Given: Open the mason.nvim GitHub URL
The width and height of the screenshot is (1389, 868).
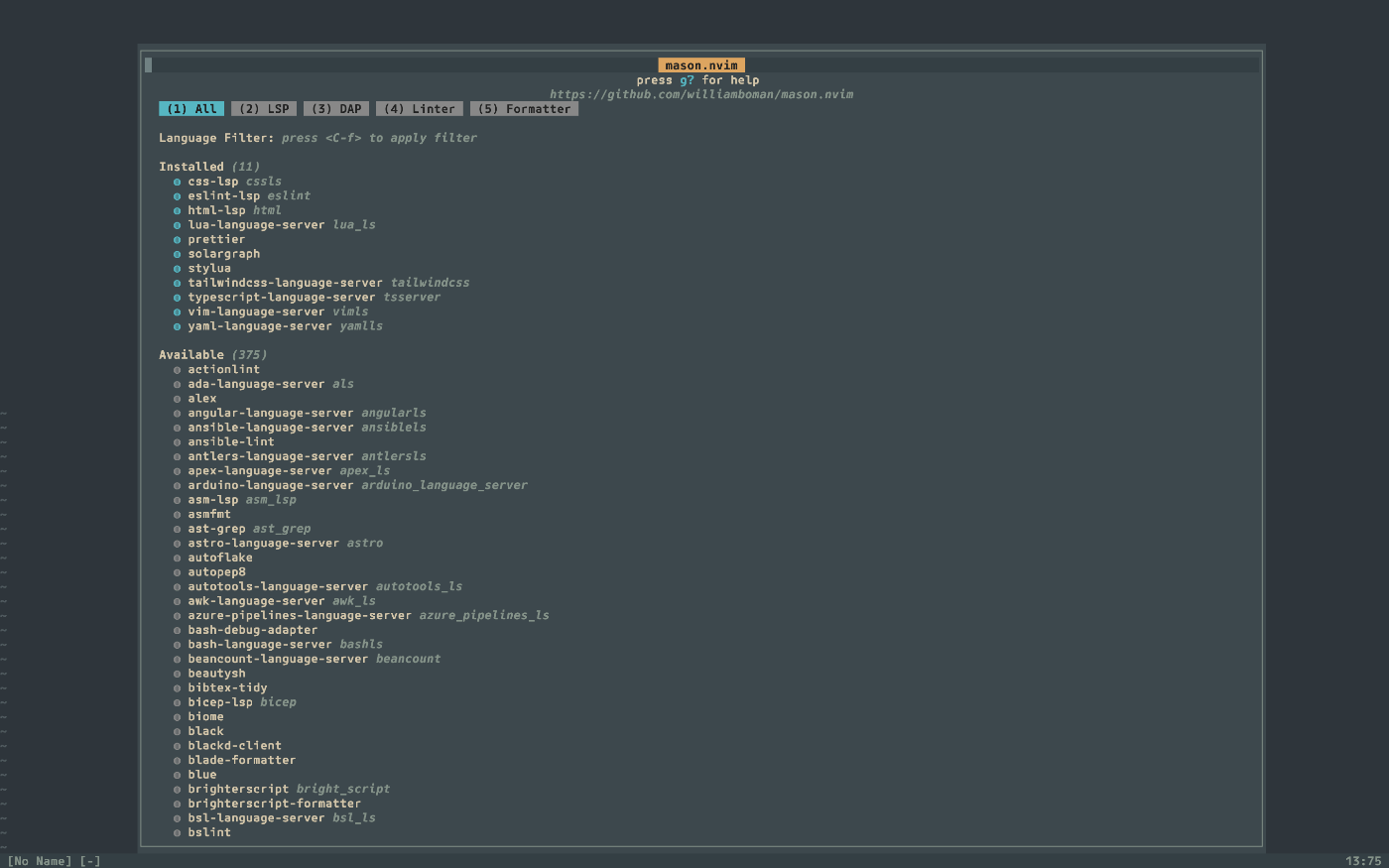Looking at the screenshot, I should pos(701,94).
